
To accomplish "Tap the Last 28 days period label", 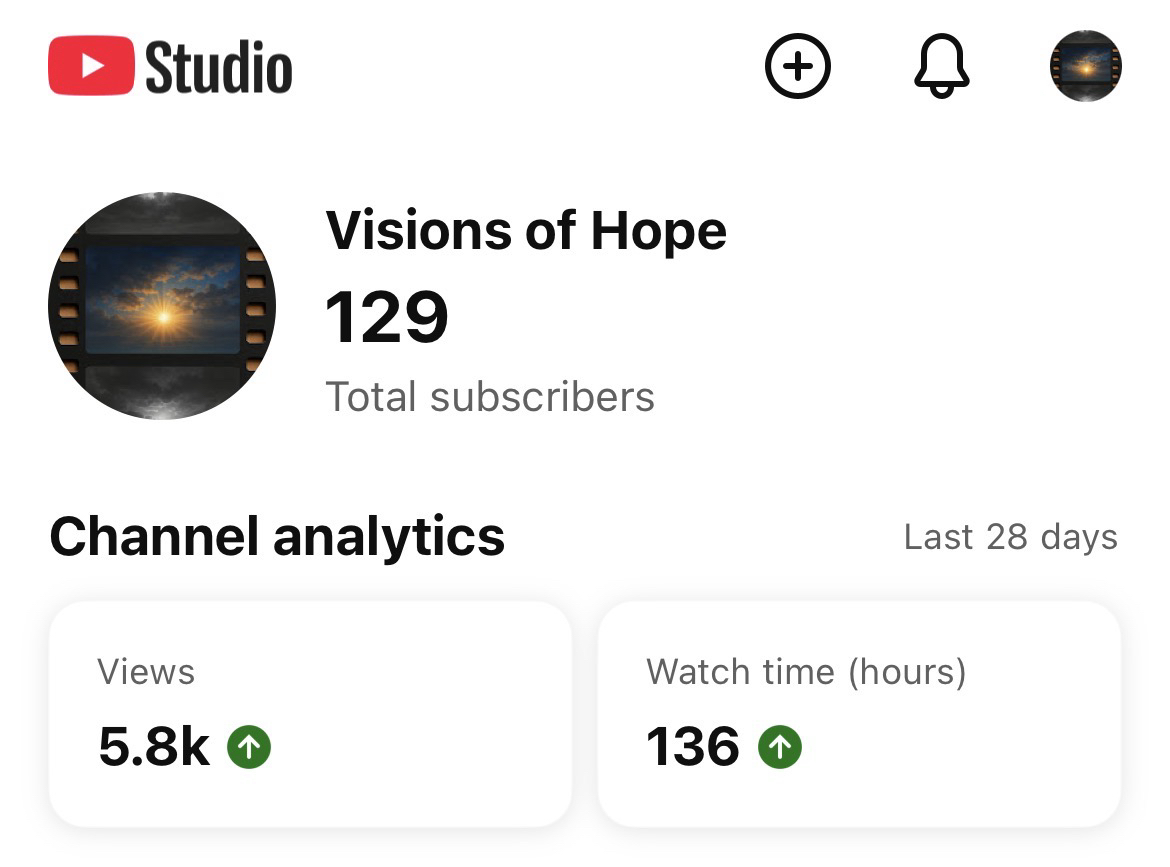I will click(1010, 537).
